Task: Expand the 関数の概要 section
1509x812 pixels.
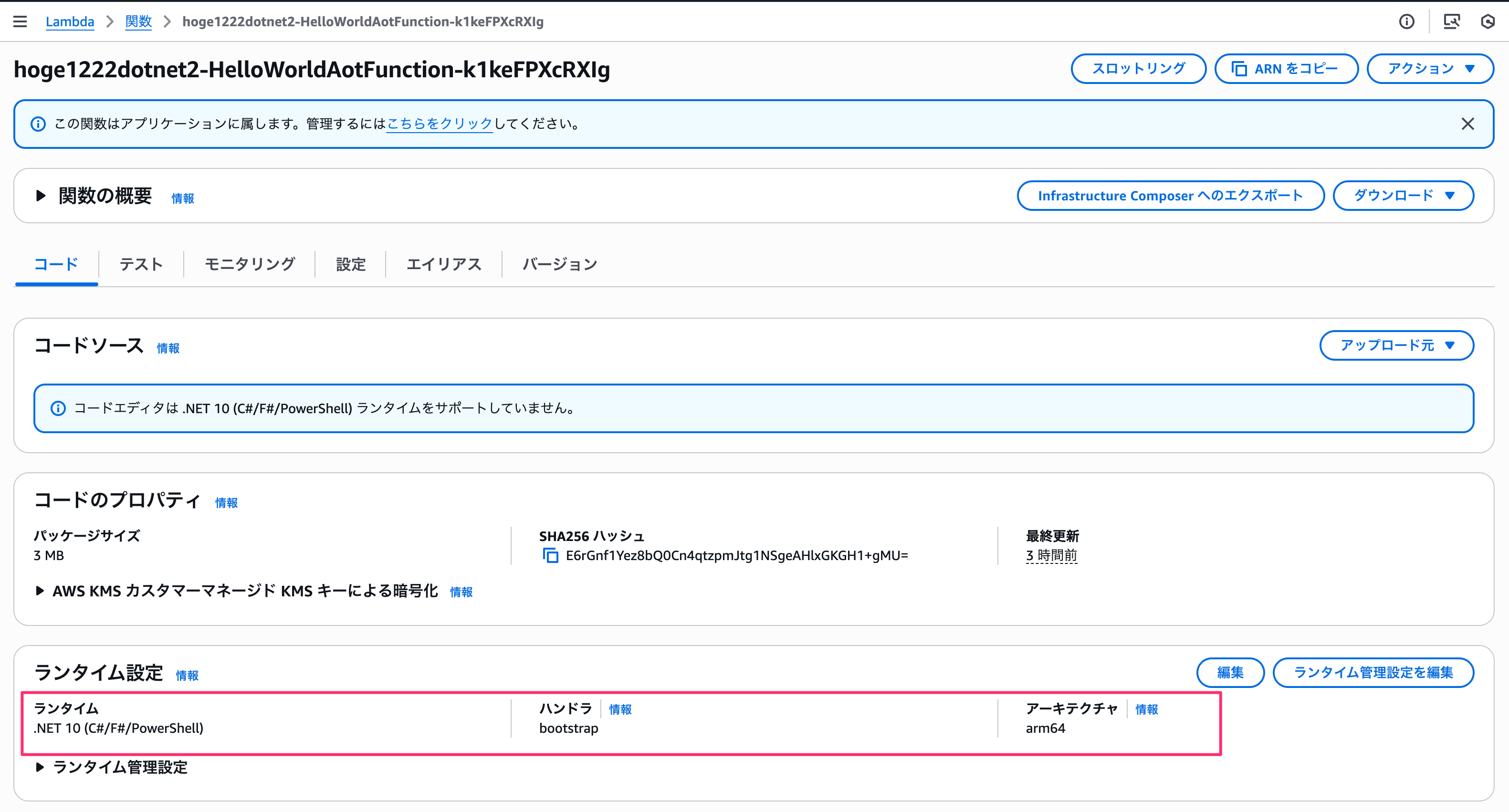Action: pos(41,196)
